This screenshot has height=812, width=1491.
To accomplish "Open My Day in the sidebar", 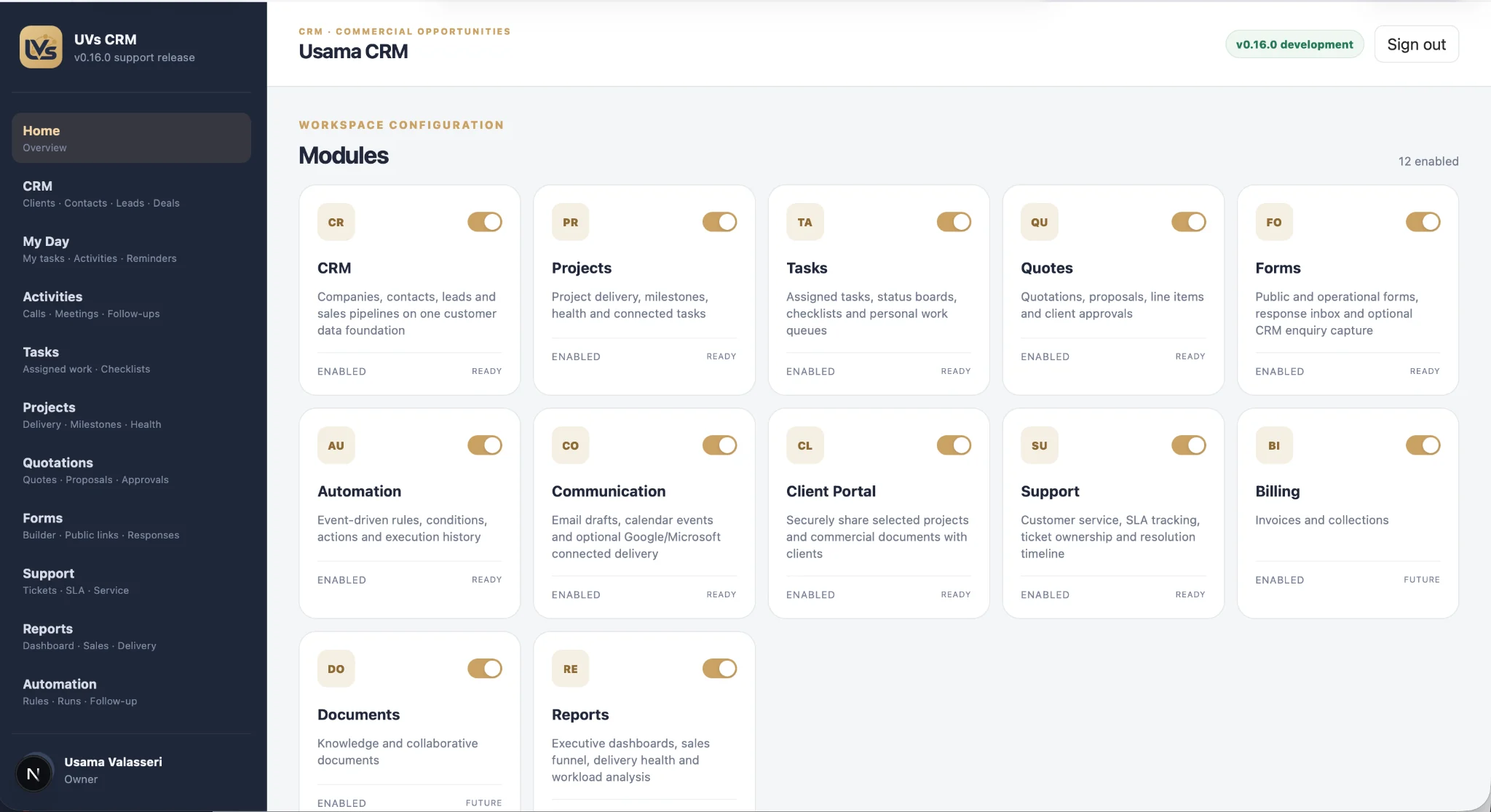I will [x=131, y=249].
